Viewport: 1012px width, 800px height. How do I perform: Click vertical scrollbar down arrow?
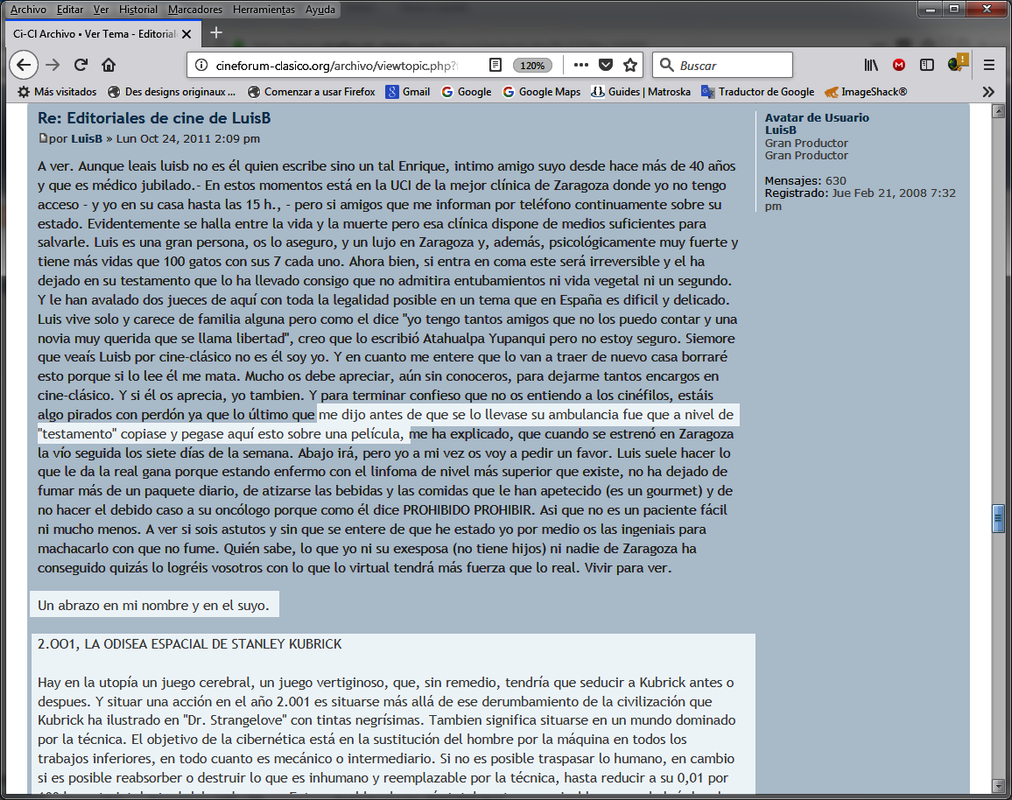[998, 786]
